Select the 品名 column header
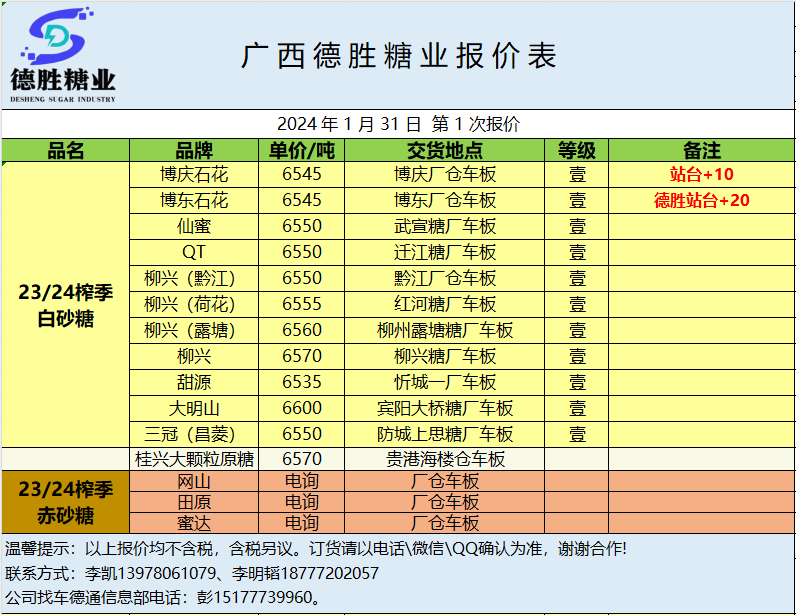796x615 pixels. coord(66,151)
